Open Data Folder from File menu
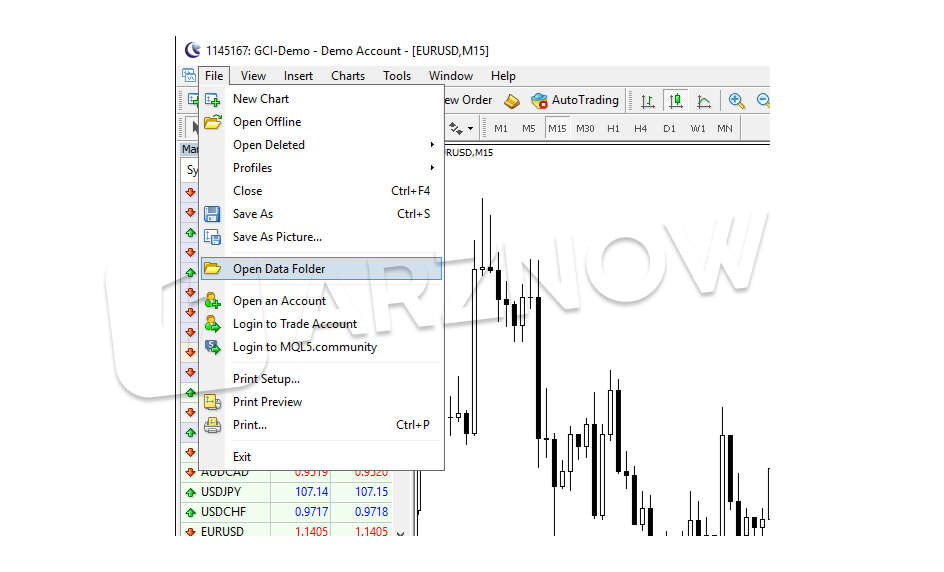Viewport: 944px width, 572px height. [321, 269]
